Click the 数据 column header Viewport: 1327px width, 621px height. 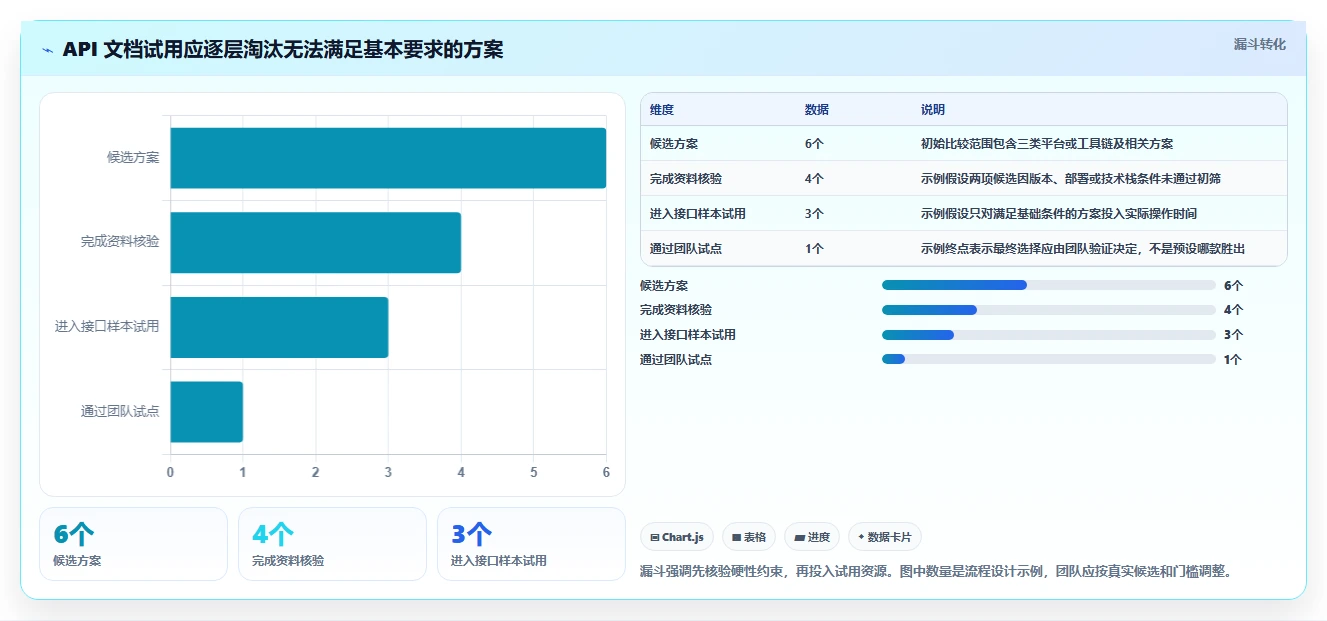click(817, 110)
